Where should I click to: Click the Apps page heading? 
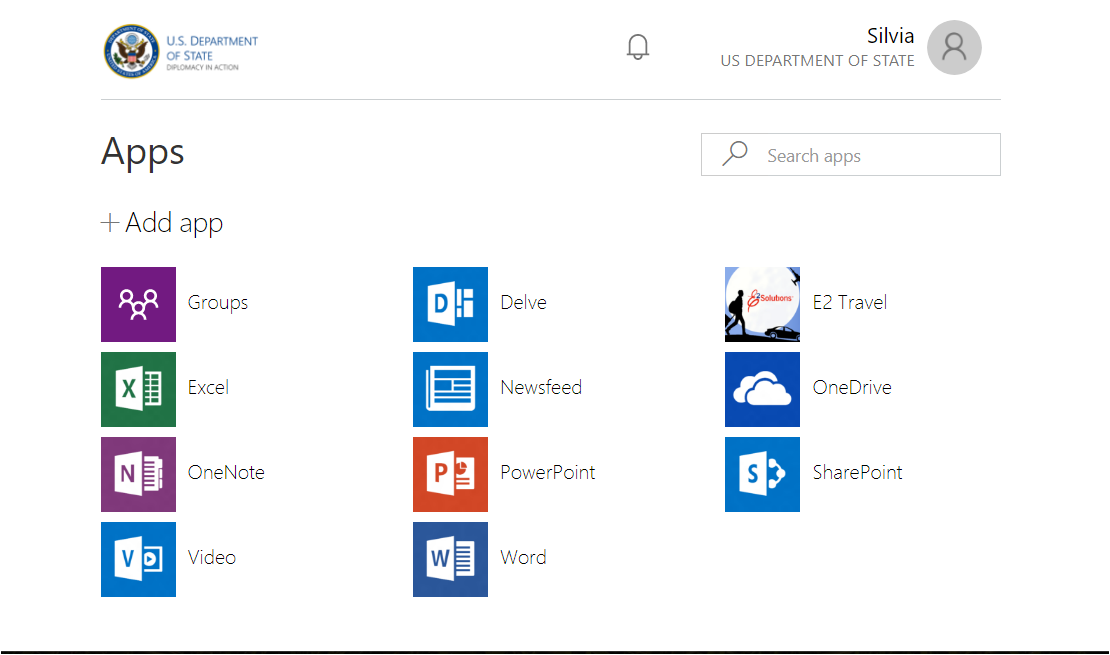pyautogui.click(x=142, y=153)
